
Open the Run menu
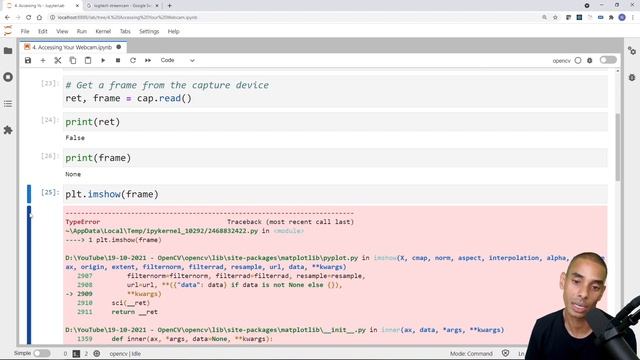pyautogui.click(x=82, y=31)
